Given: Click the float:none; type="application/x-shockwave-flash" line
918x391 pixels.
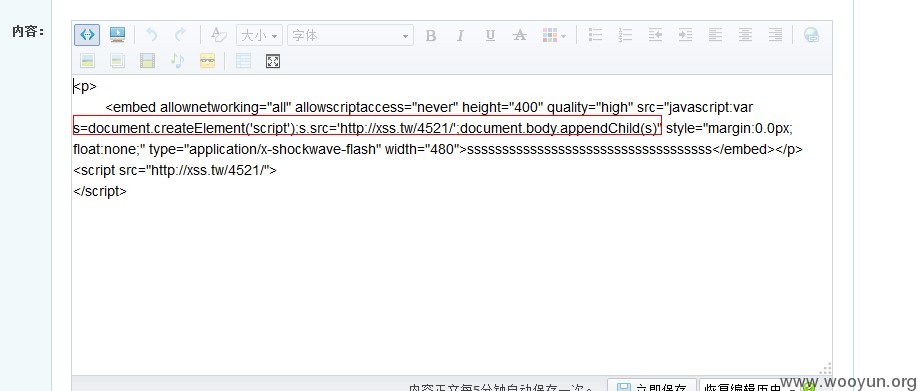Looking at the screenshot, I should [x=438, y=149].
